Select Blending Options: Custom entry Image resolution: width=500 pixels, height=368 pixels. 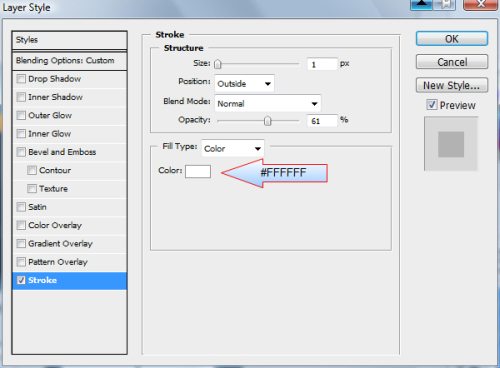tap(69, 61)
